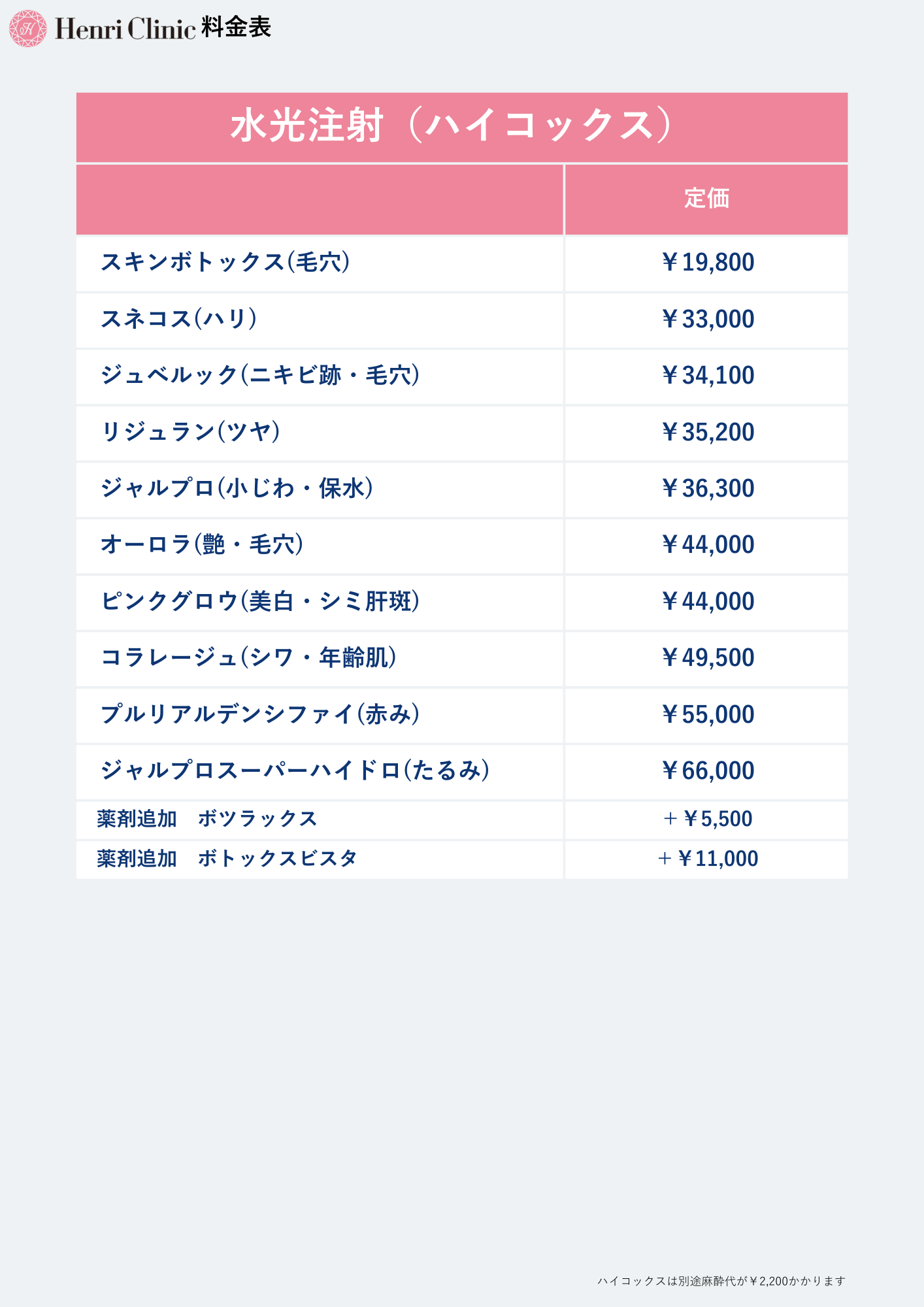The width and height of the screenshot is (924, 1307).
Task: Click the ¥19,800 price cell
Action: pos(707,262)
